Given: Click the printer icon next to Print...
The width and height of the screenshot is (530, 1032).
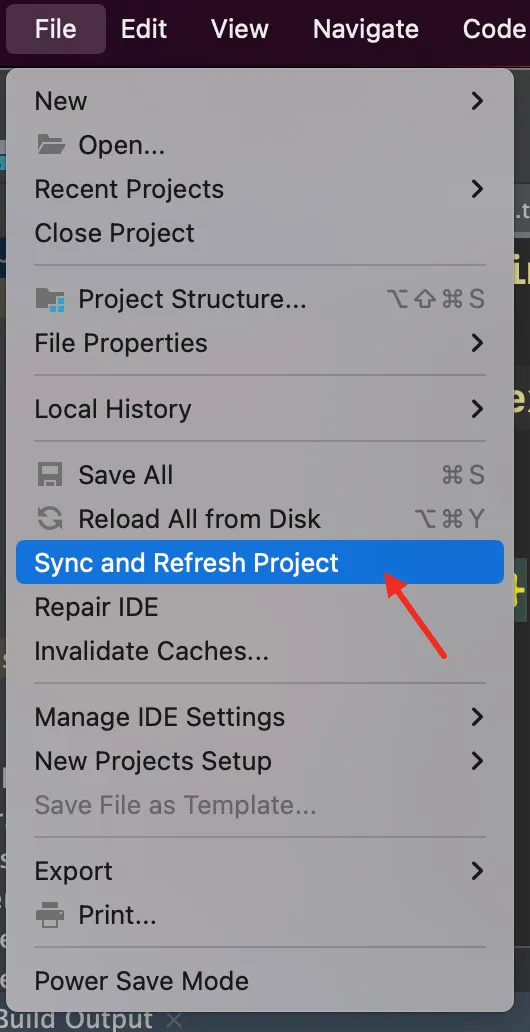Looking at the screenshot, I should coord(50,915).
